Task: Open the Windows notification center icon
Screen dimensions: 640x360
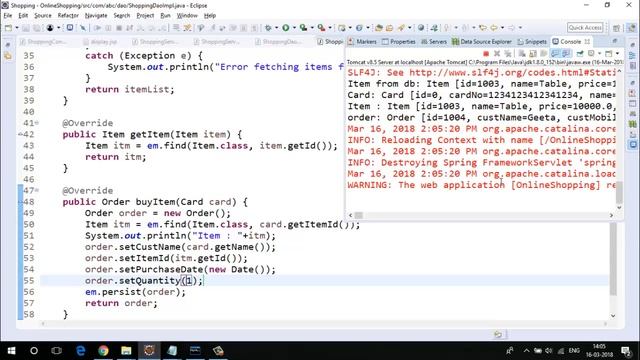Action: point(626,351)
